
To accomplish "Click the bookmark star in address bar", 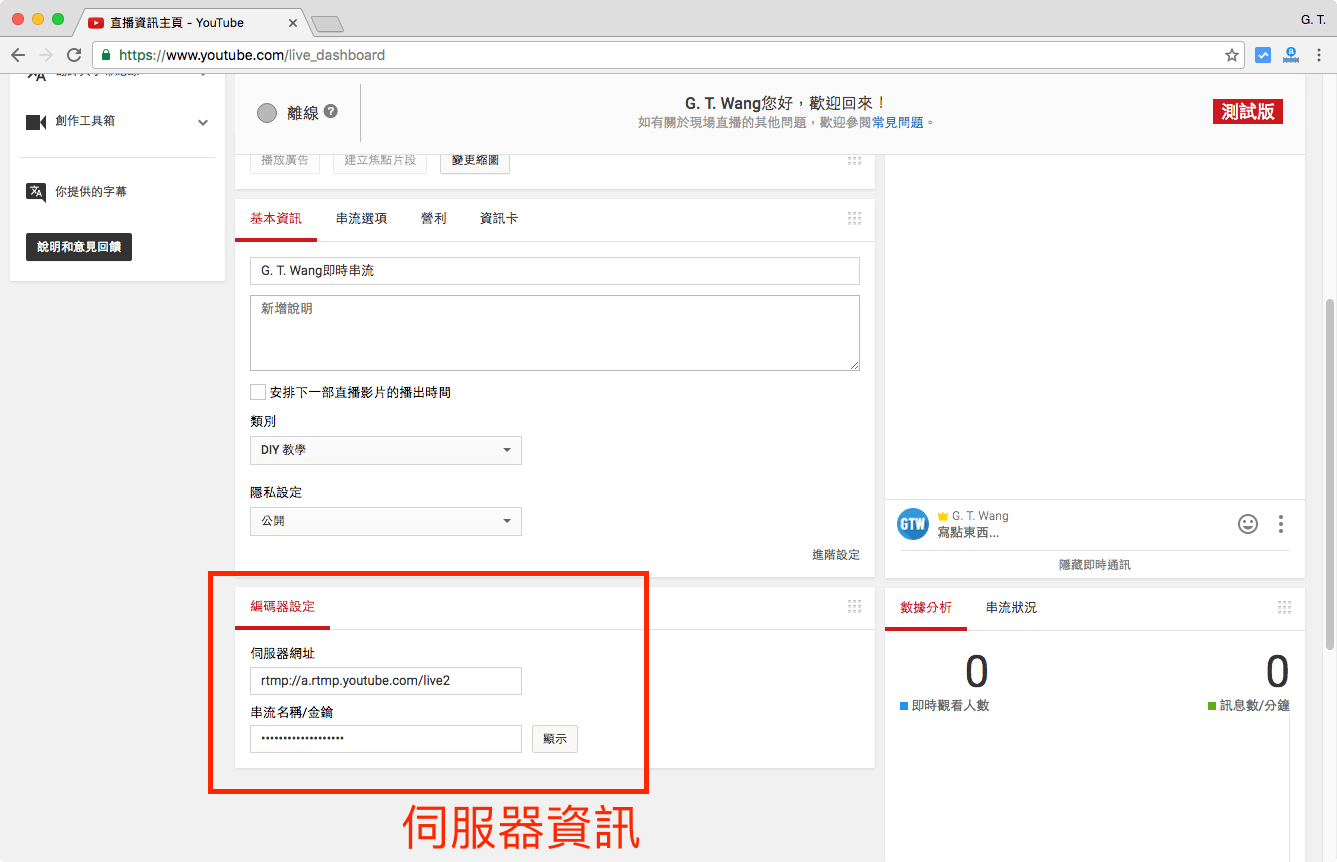I will pos(1232,55).
